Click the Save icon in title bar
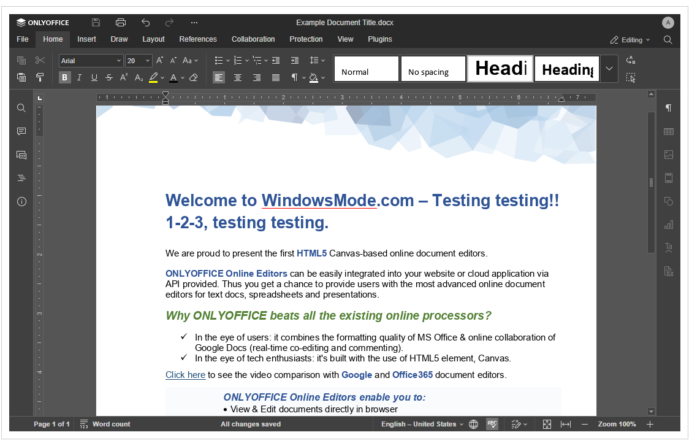The image size is (700, 443). point(96,22)
